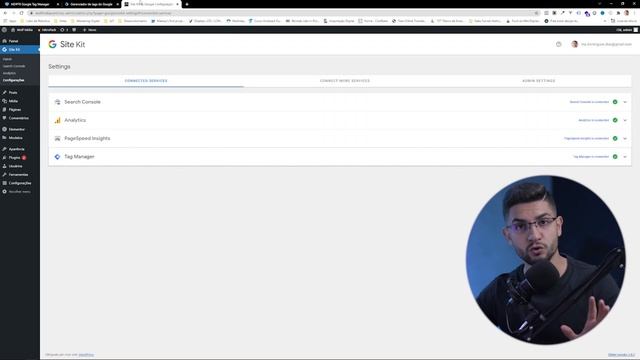Click the Analytics bar chart icon
This screenshot has width=640, height=360.
click(x=58, y=120)
